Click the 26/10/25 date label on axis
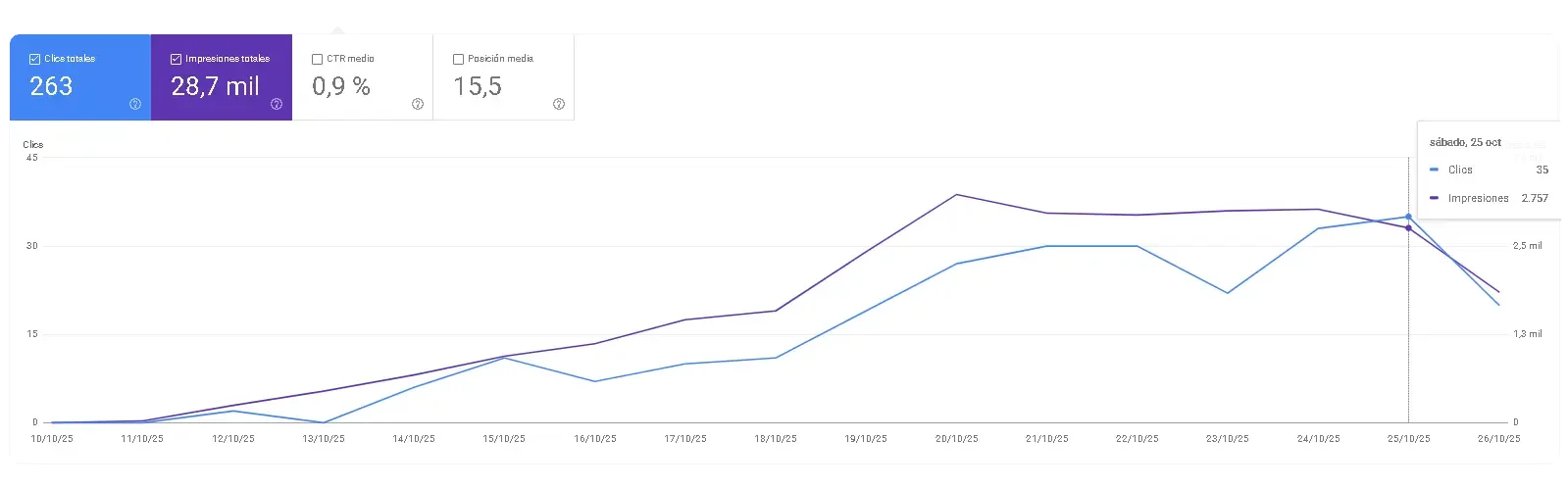Image resolution: width=1568 pixels, height=490 pixels. tap(1498, 439)
